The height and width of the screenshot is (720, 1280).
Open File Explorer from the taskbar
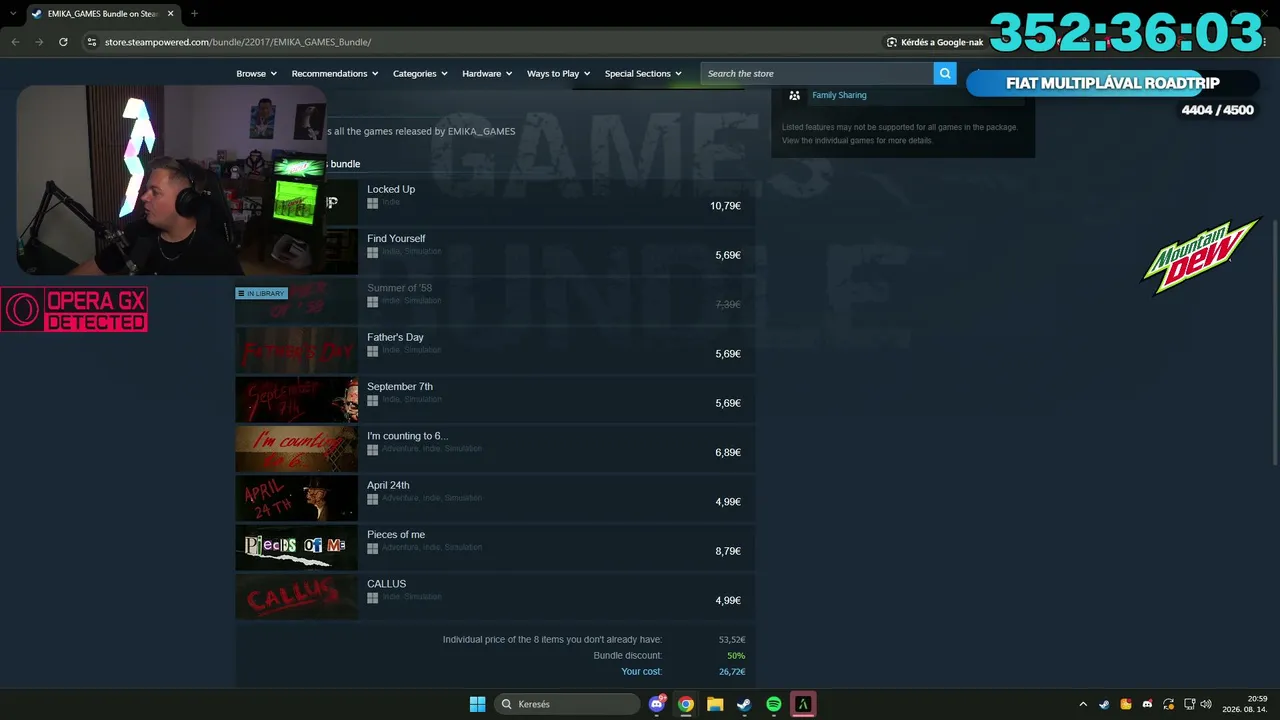tap(715, 704)
